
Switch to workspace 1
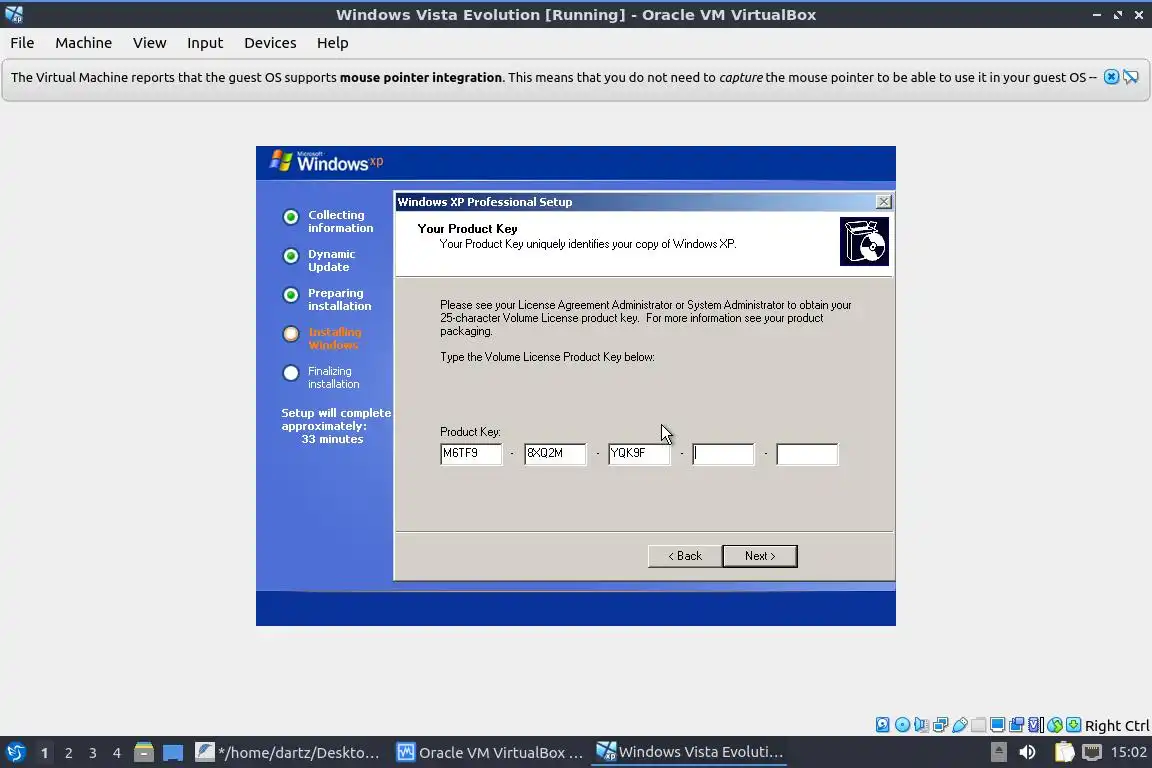pos(44,753)
